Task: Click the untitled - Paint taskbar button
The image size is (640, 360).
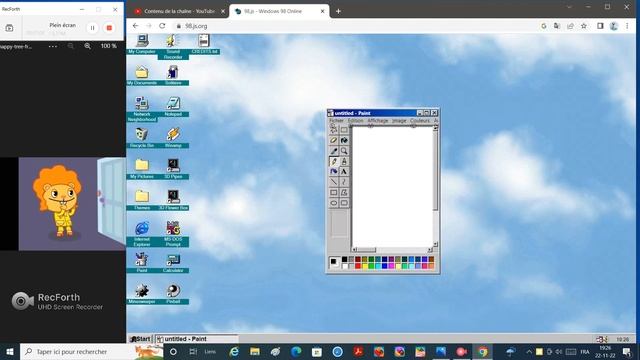Action: click(196, 339)
